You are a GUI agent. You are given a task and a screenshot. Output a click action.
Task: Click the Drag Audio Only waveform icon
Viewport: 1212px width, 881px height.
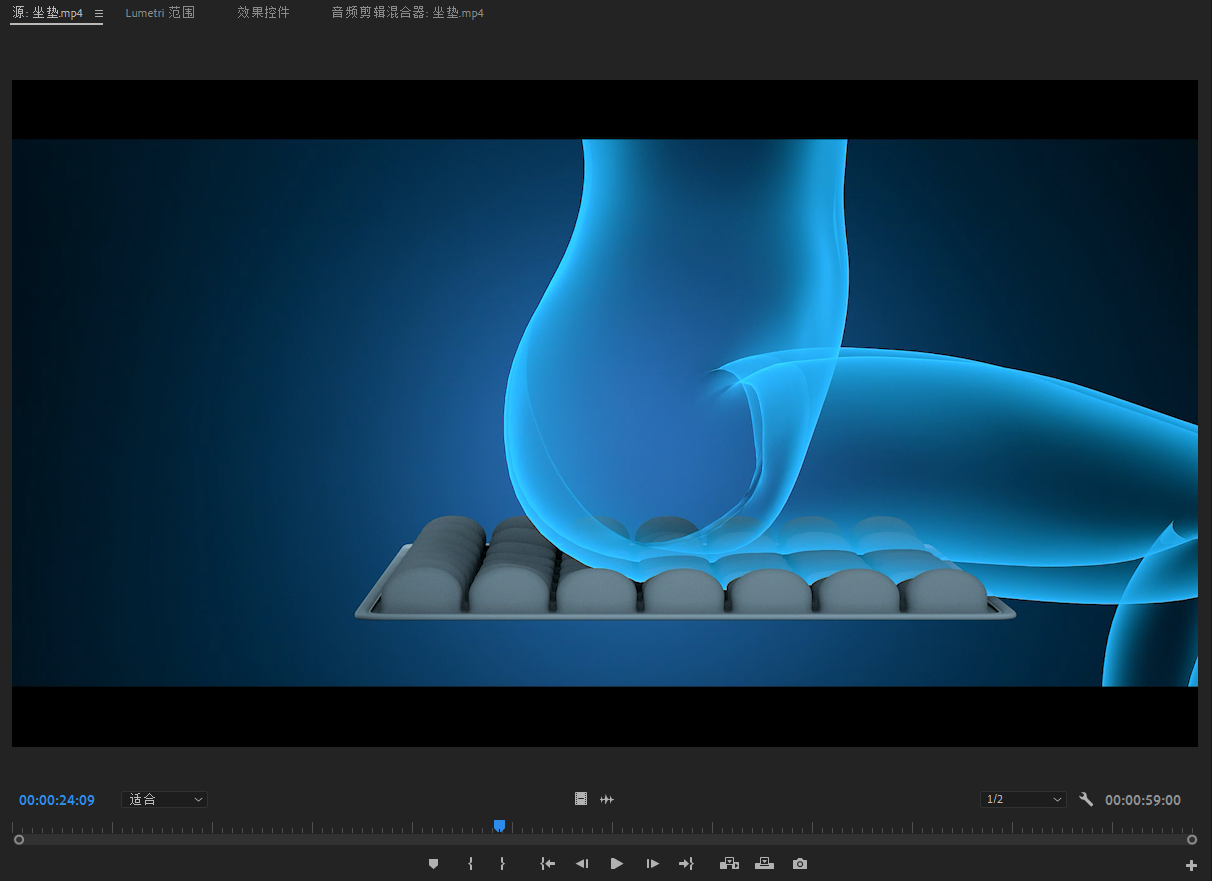click(607, 799)
